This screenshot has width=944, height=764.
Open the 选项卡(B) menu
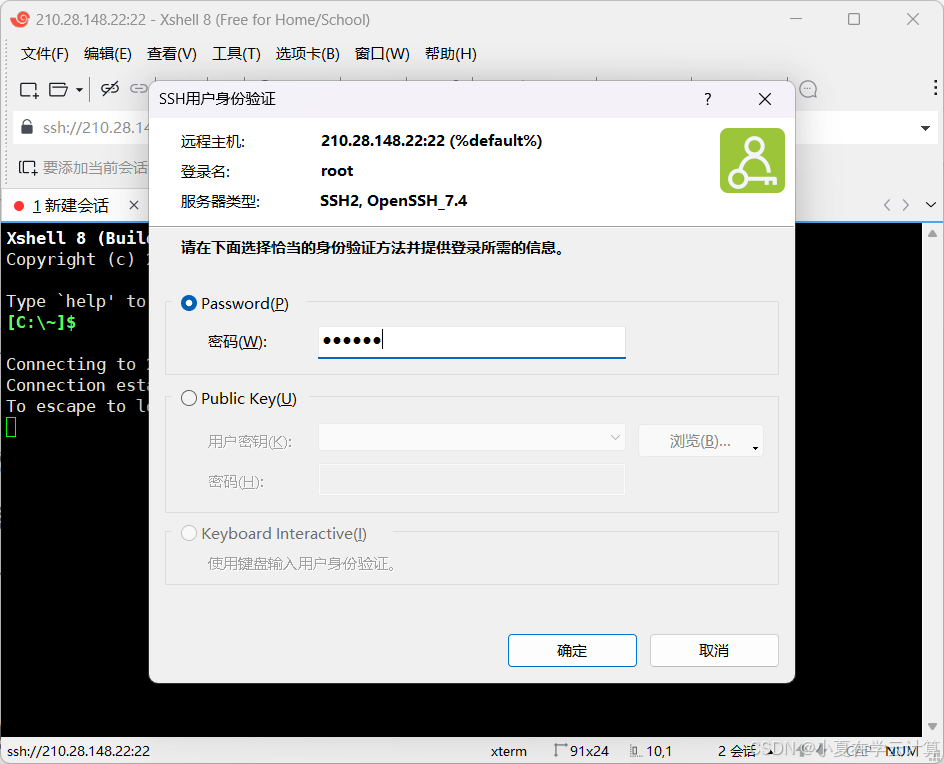pos(308,54)
